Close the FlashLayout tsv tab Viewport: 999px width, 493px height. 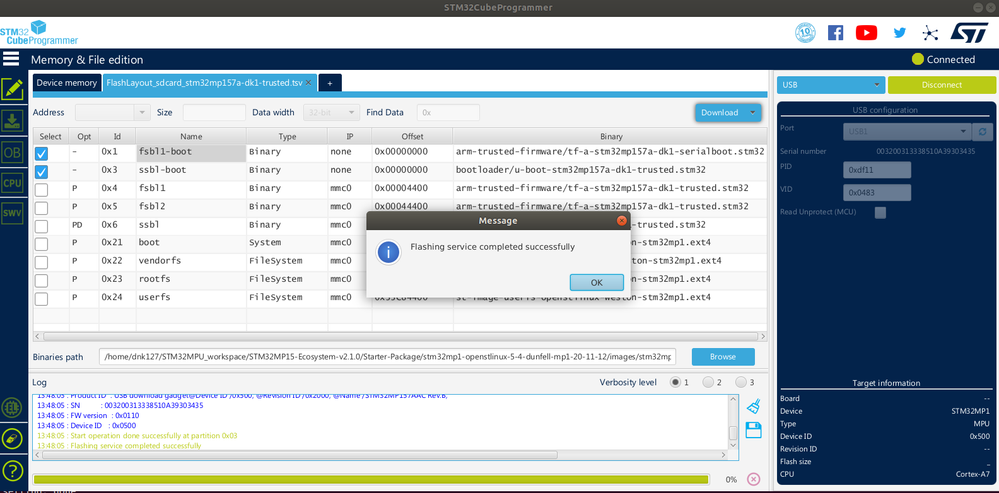click(x=308, y=83)
